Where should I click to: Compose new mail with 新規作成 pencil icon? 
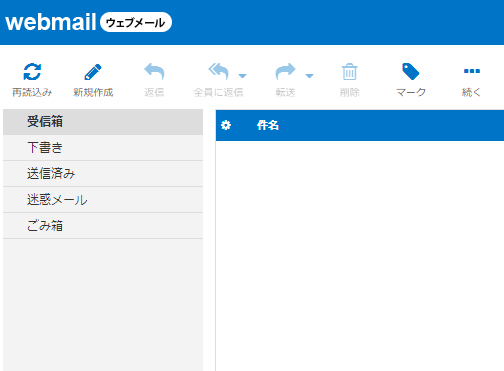(x=93, y=72)
